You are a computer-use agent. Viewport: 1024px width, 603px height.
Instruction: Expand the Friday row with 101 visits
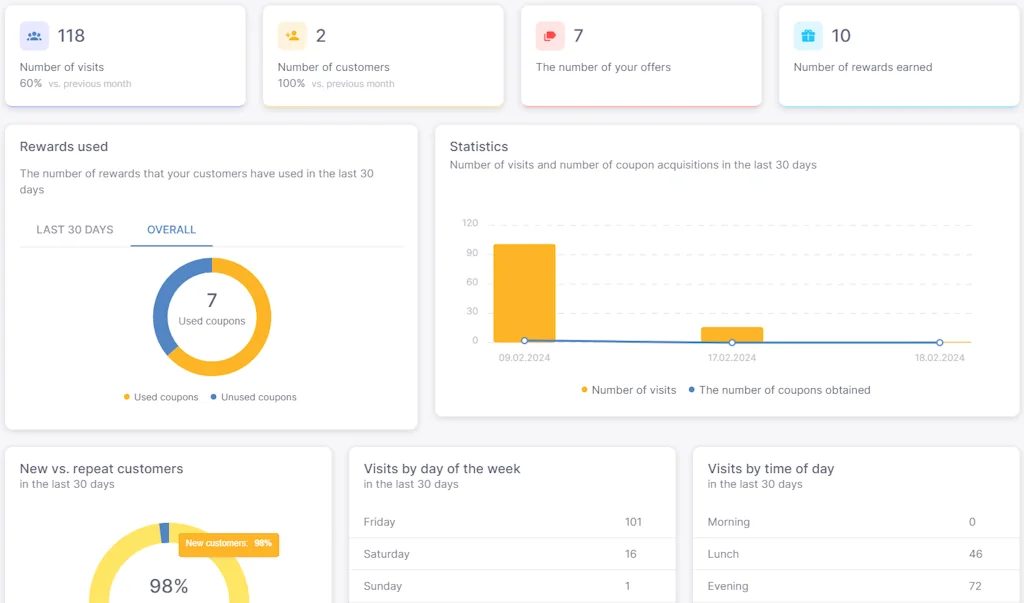pyautogui.click(x=512, y=521)
